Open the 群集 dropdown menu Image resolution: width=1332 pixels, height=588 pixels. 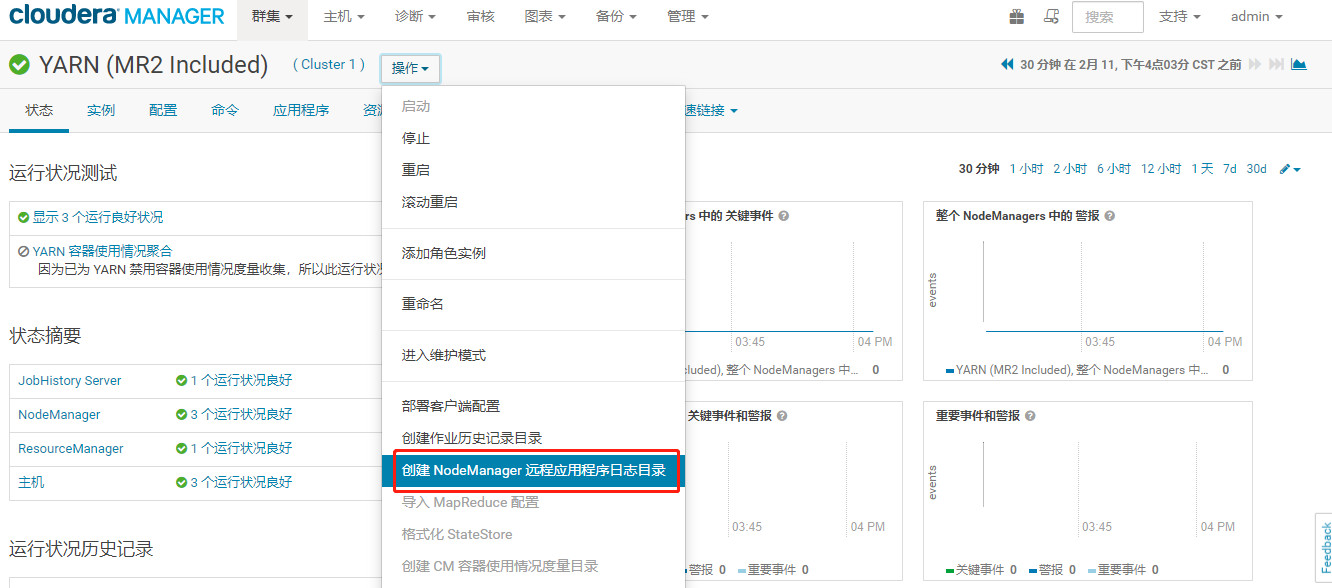[x=272, y=17]
